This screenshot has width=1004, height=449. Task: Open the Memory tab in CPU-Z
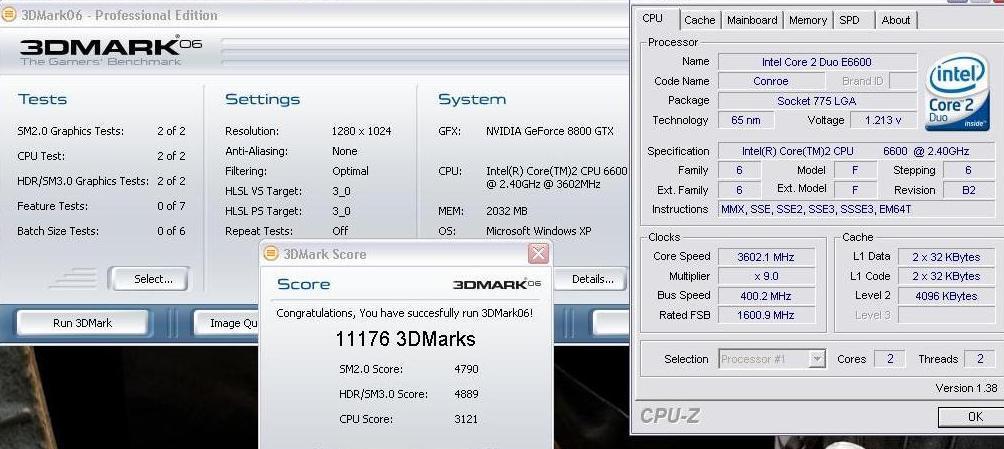[807, 20]
